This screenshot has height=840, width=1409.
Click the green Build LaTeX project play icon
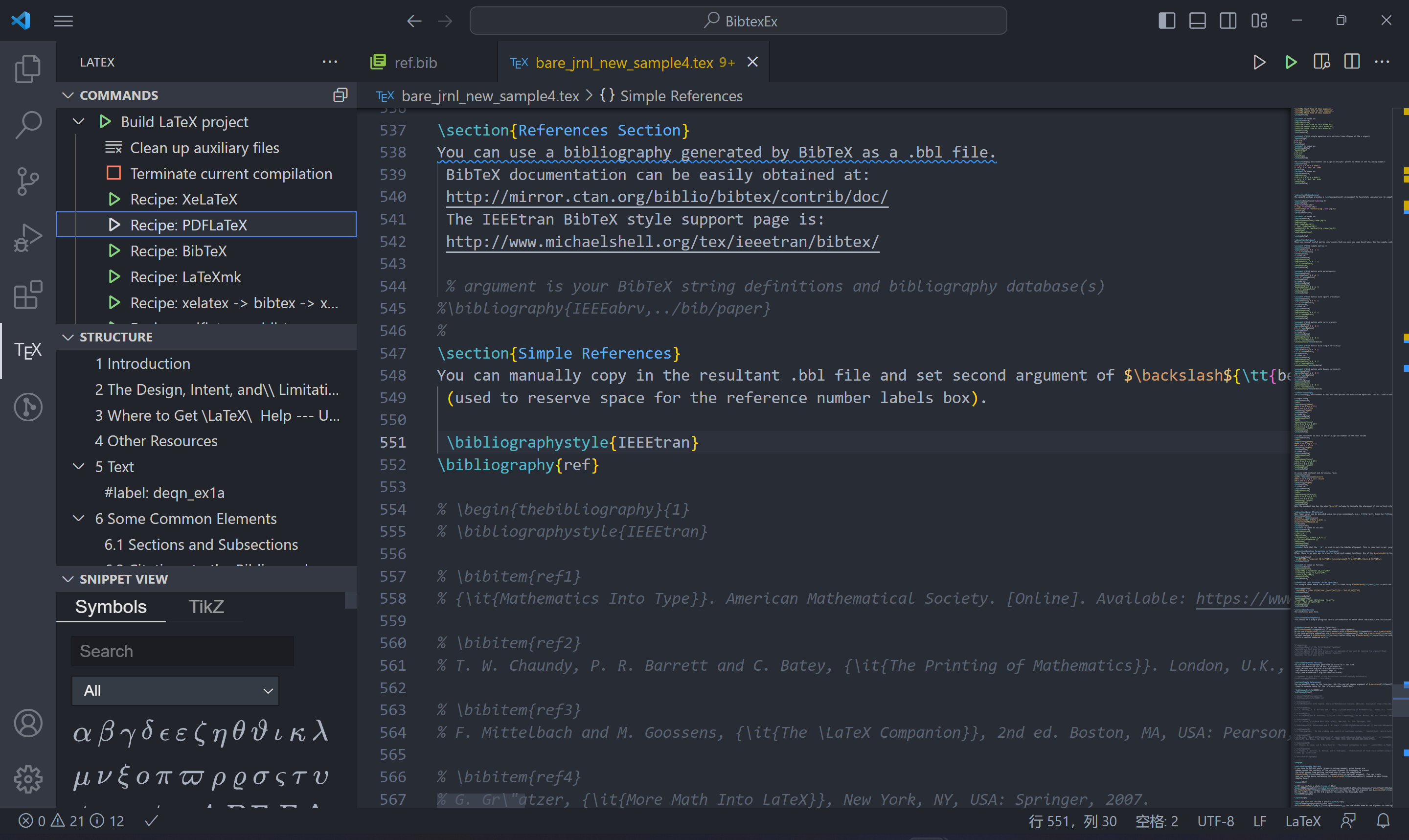(x=1291, y=62)
